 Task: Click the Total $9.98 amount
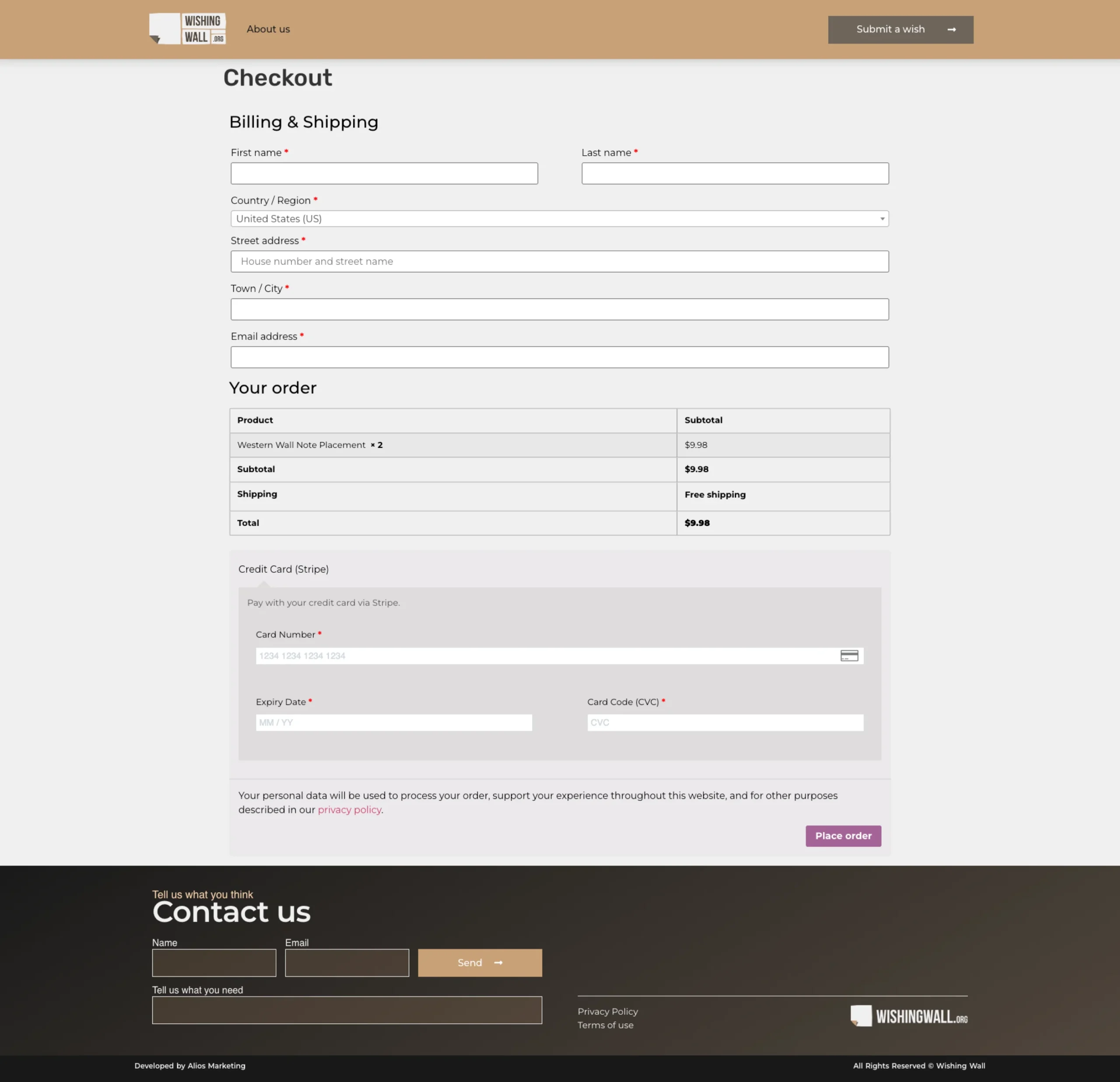click(x=697, y=523)
